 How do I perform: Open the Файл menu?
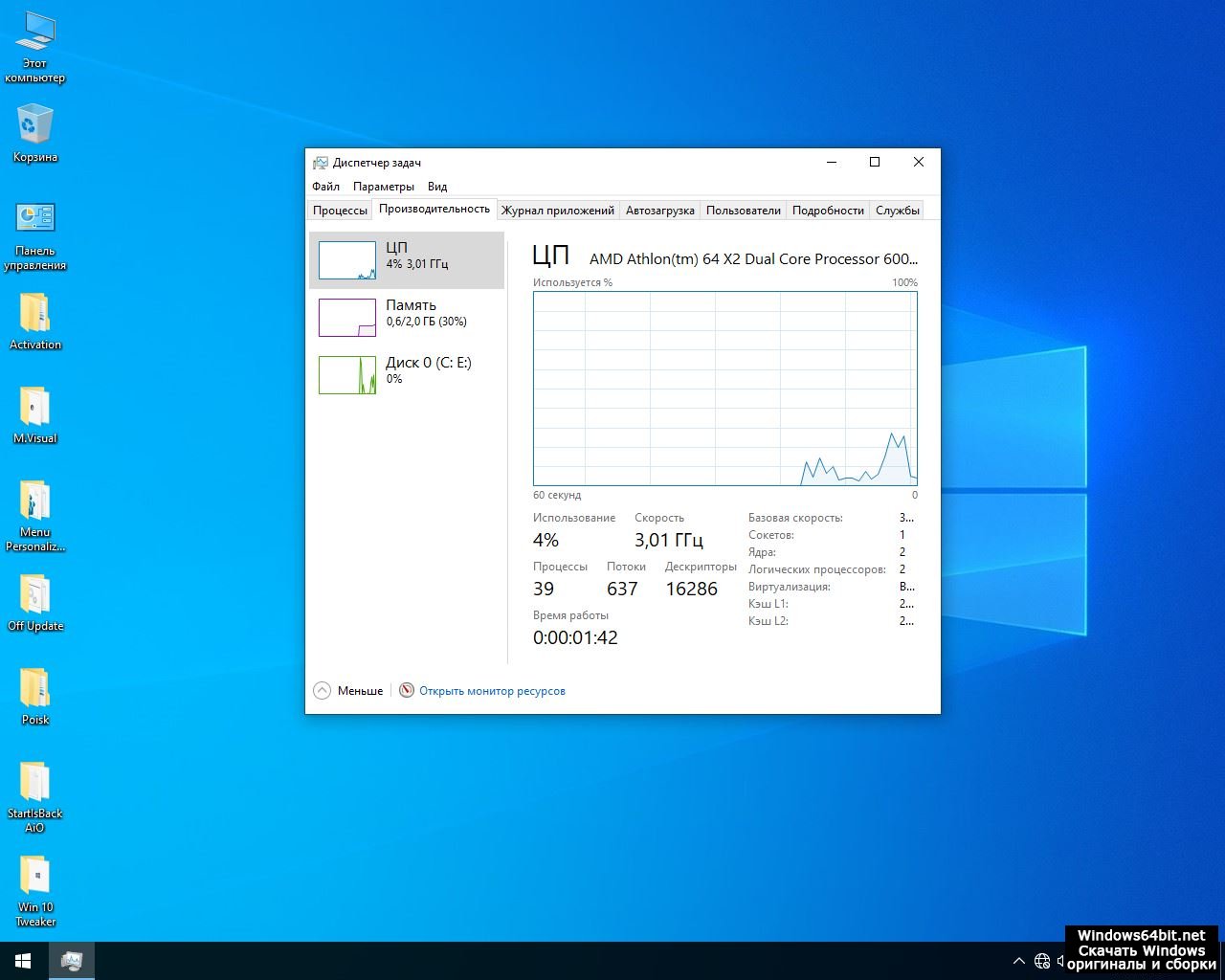325,187
